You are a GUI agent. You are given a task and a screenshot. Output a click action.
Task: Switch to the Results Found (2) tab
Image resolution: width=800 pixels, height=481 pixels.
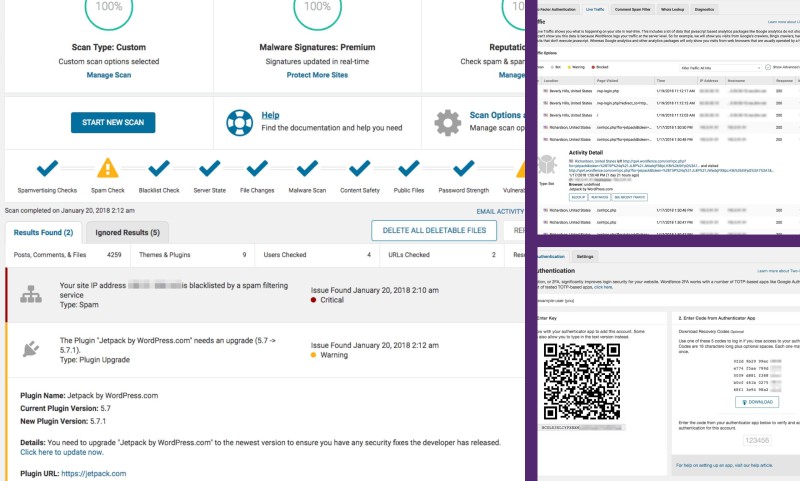[43, 233]
